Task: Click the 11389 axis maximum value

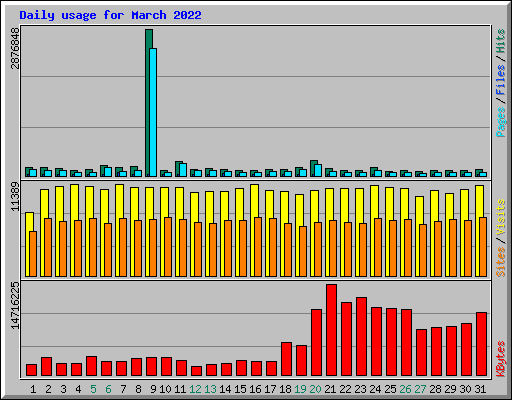Action: click(x=15, y=196)
